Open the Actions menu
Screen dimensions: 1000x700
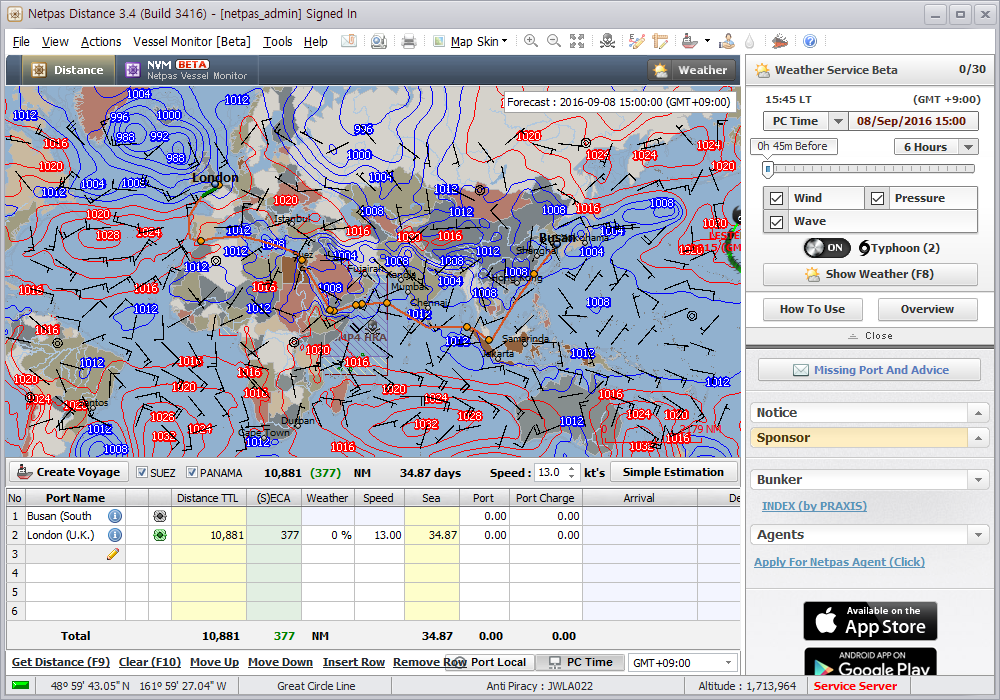click(x=101, y=42)
